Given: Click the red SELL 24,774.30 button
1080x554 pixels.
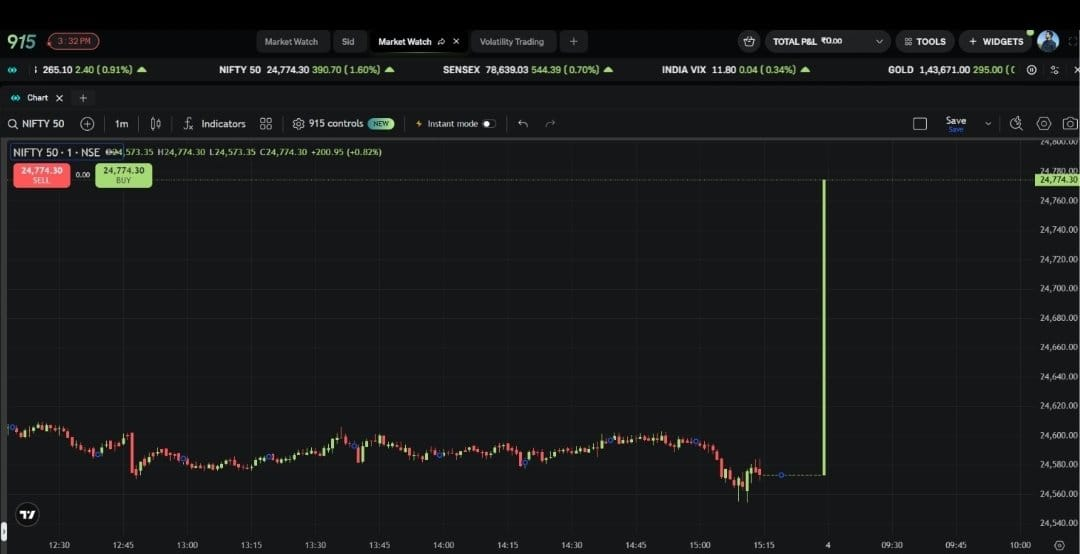Looking at the screenshot, I should [41, 175].
